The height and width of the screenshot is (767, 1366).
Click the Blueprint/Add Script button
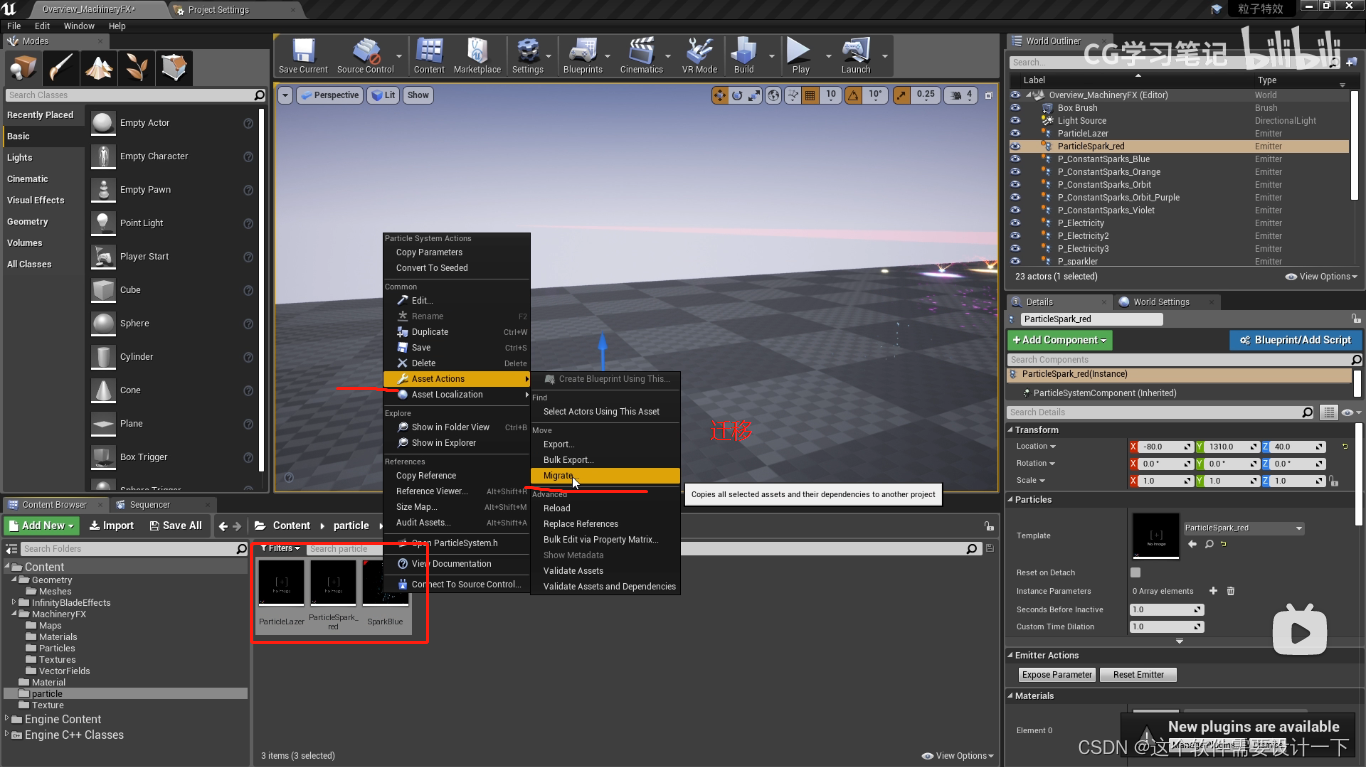click(x=1294, y=340)
